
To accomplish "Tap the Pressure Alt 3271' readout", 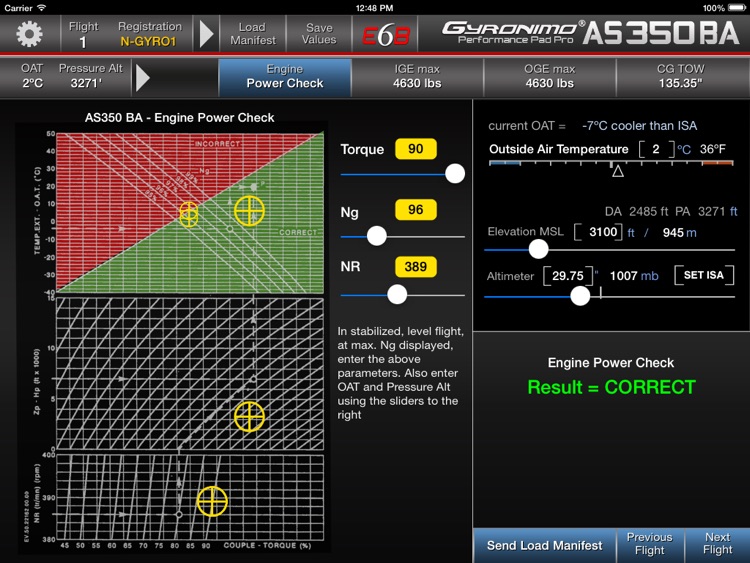I will coord(90,76).
